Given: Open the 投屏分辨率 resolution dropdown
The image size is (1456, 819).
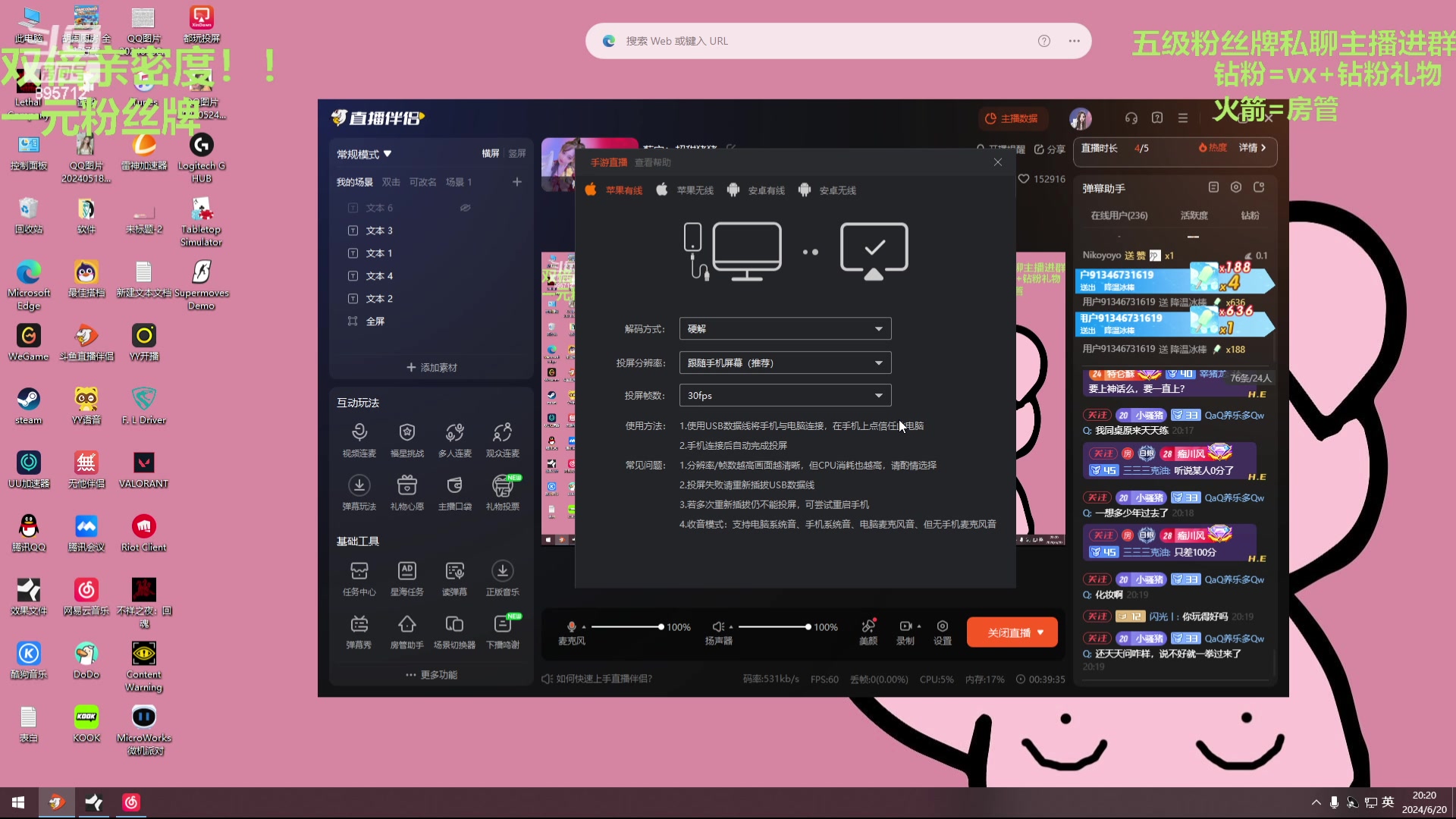Looking at the screenshot, I should [x=785, y=363].
